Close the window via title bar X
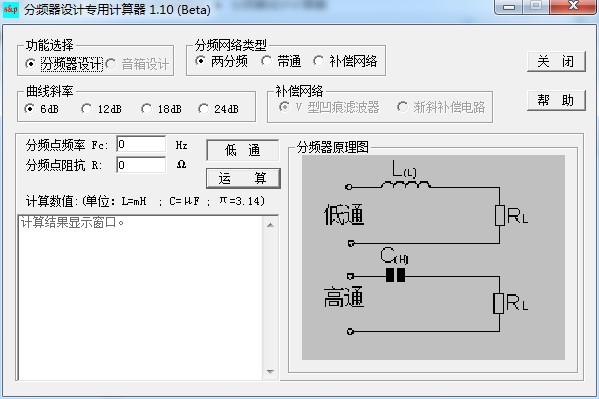The height and width of the screenshot is (399, 599). coord(573,6)
